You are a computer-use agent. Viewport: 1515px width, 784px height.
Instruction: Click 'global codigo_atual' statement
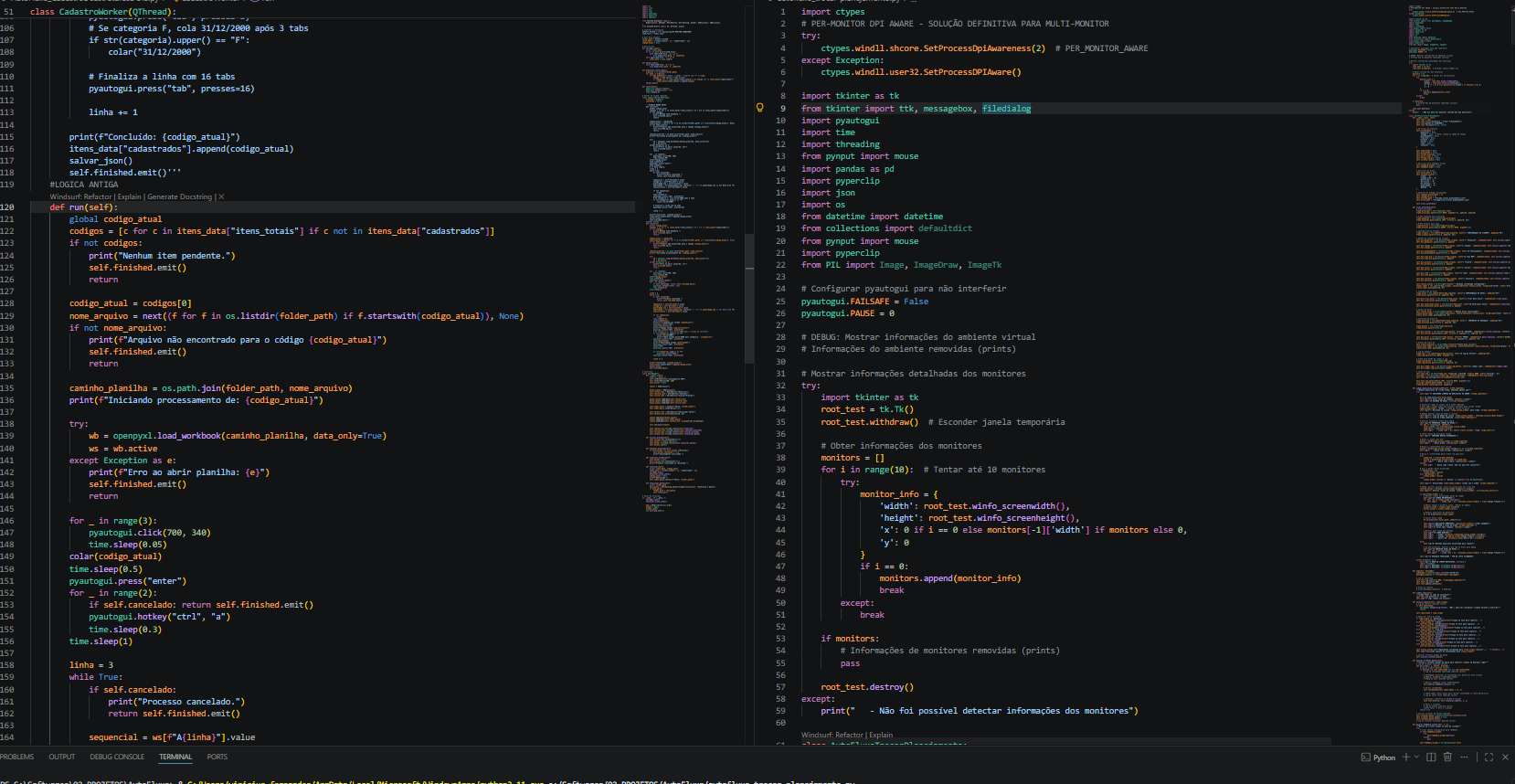click(x=115, y=219)
